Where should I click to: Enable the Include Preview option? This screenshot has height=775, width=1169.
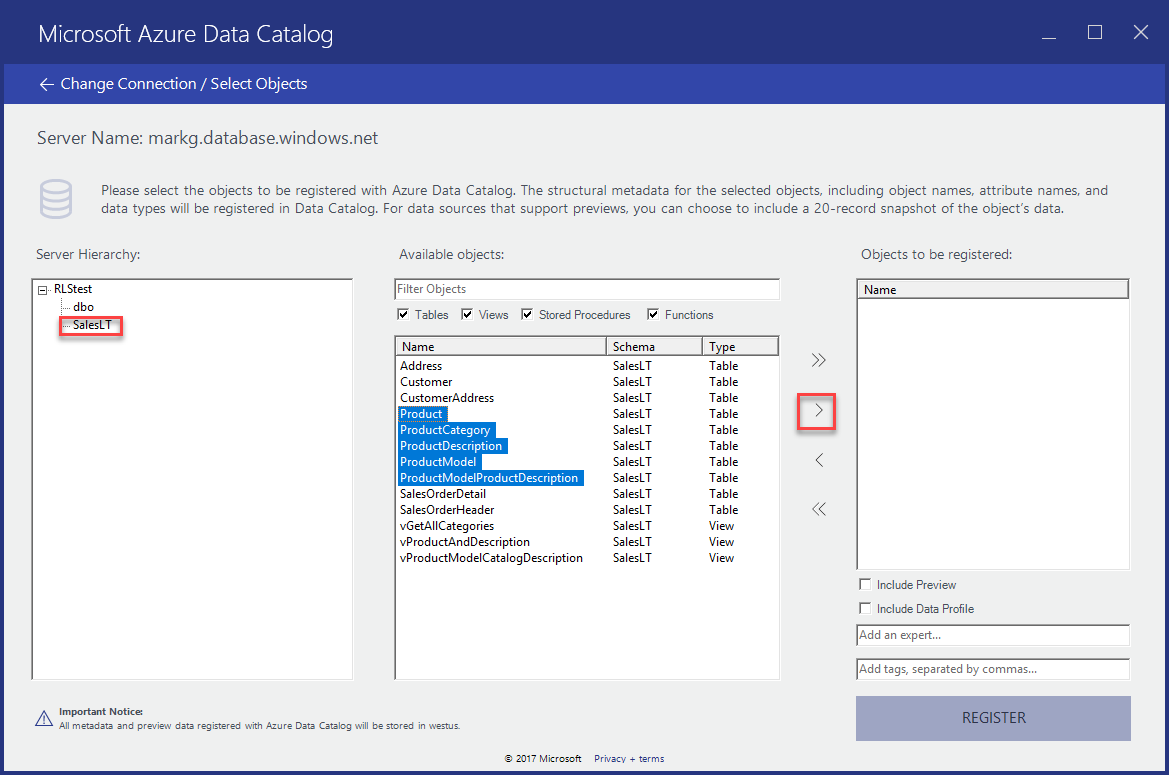point(864,584)
